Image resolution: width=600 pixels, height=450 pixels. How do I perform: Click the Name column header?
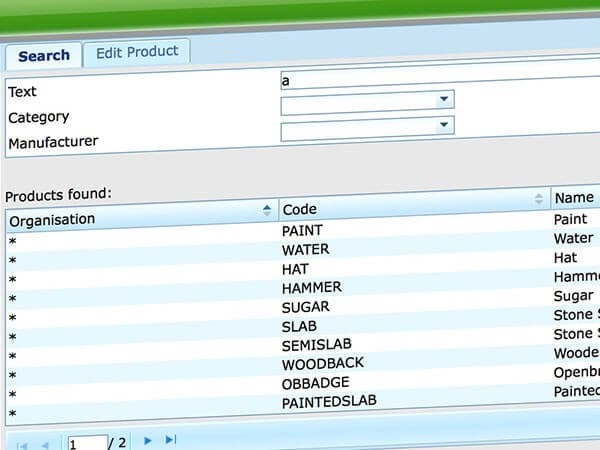(x=576, y=198)
